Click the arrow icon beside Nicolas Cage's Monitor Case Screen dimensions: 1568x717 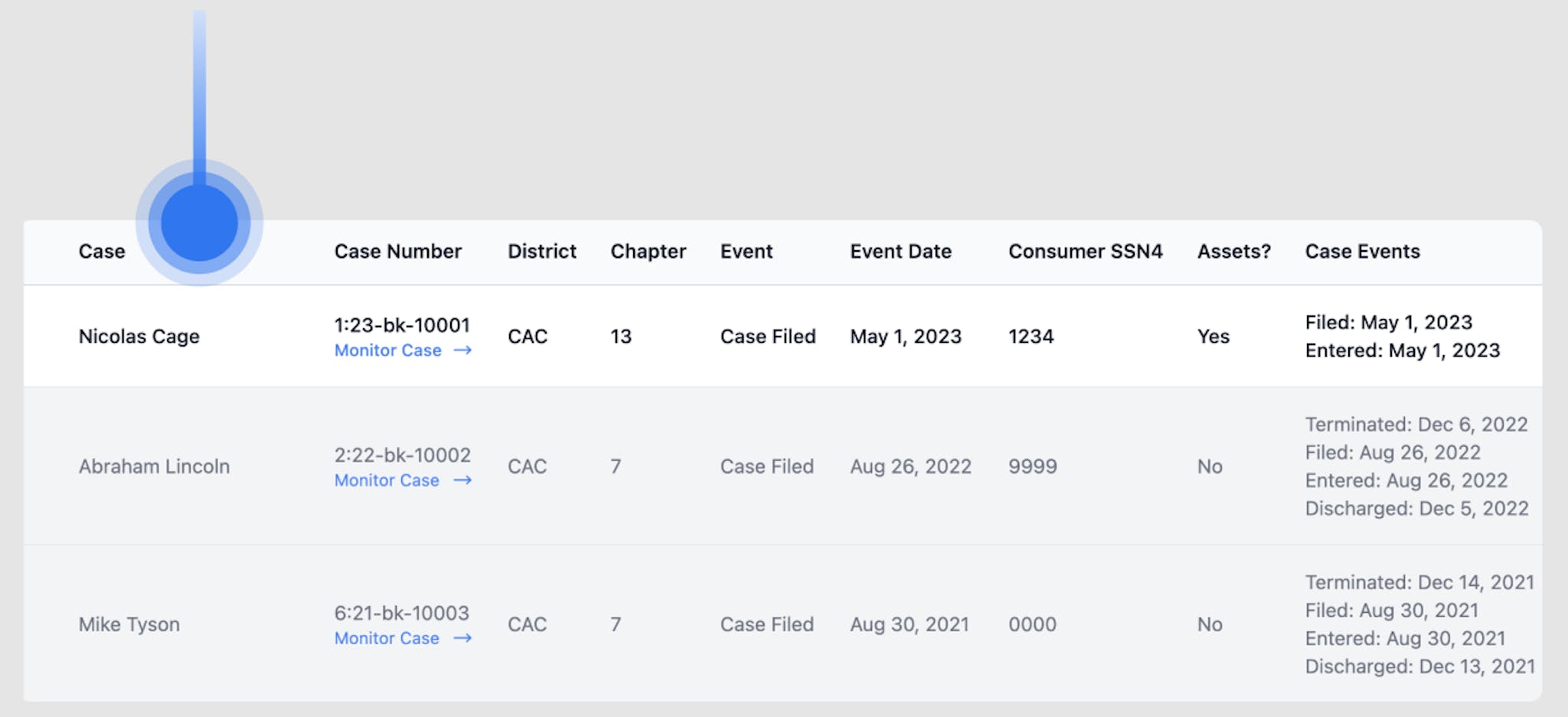462,350
